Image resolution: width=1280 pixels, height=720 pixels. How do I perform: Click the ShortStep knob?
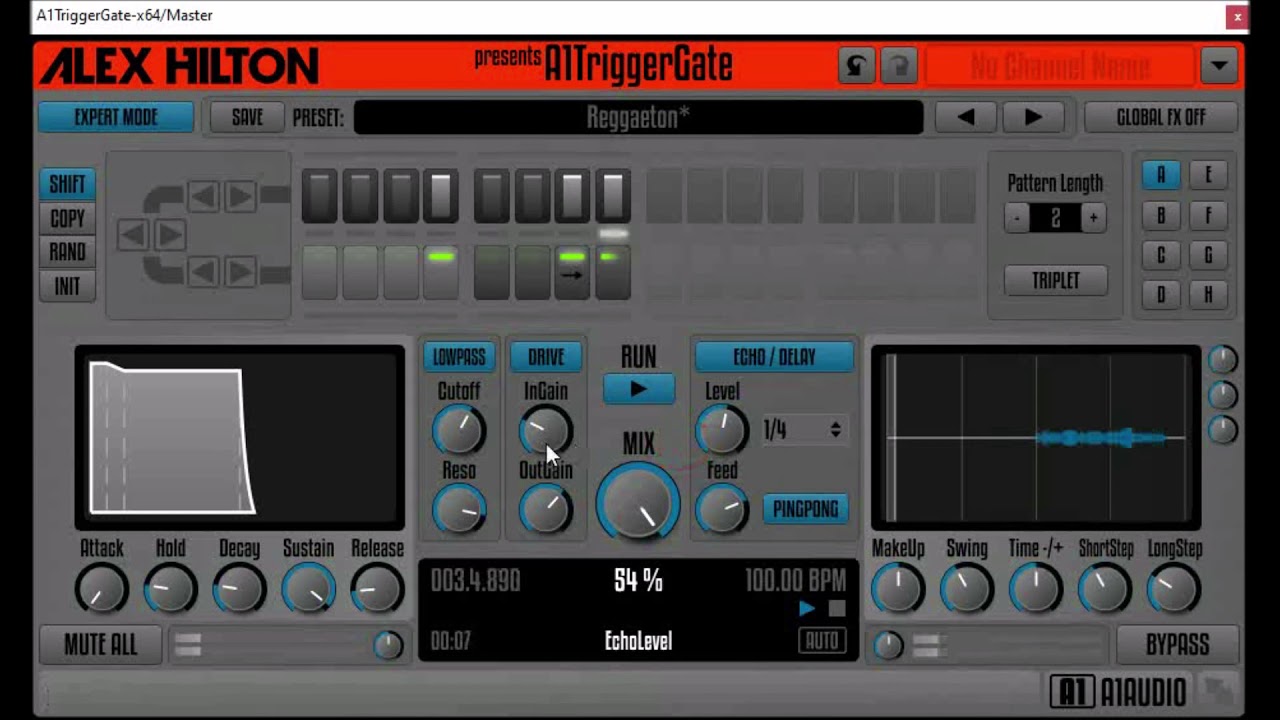click(1105, 590)
